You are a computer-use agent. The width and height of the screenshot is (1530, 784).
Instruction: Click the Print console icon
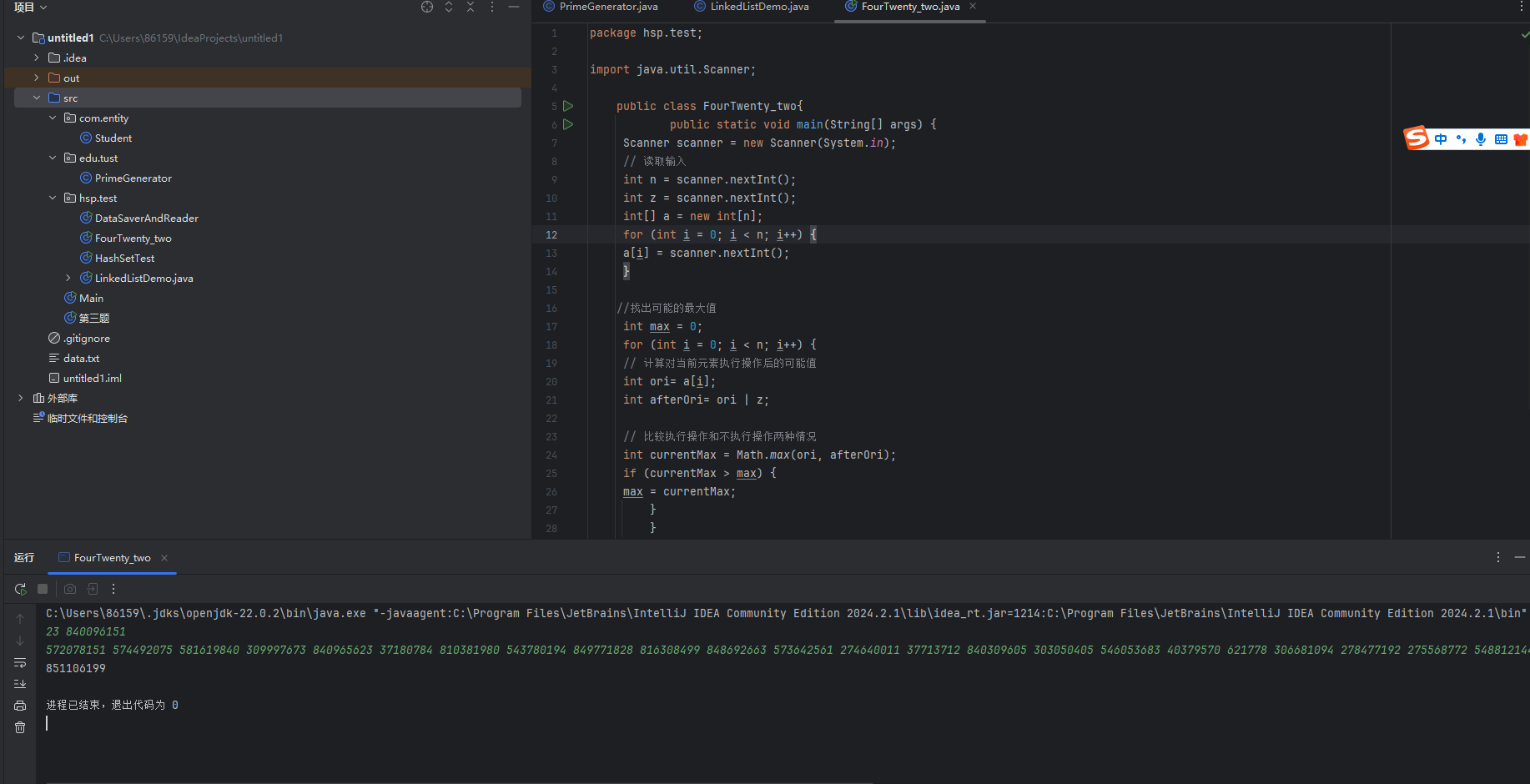click(20, 706)
